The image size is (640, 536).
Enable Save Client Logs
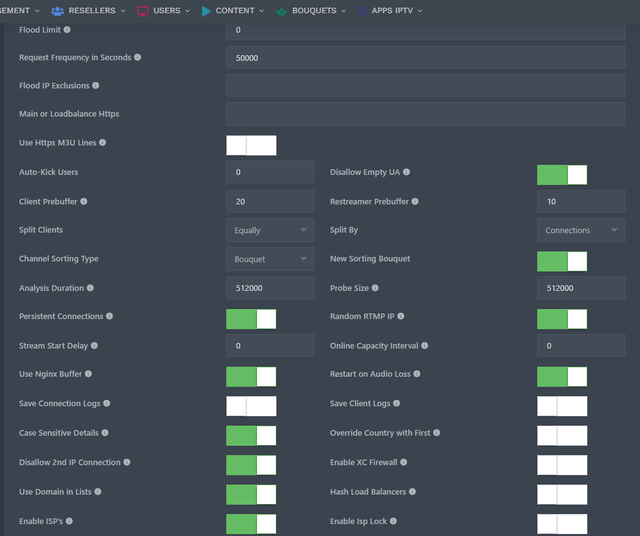coord(562,406)
